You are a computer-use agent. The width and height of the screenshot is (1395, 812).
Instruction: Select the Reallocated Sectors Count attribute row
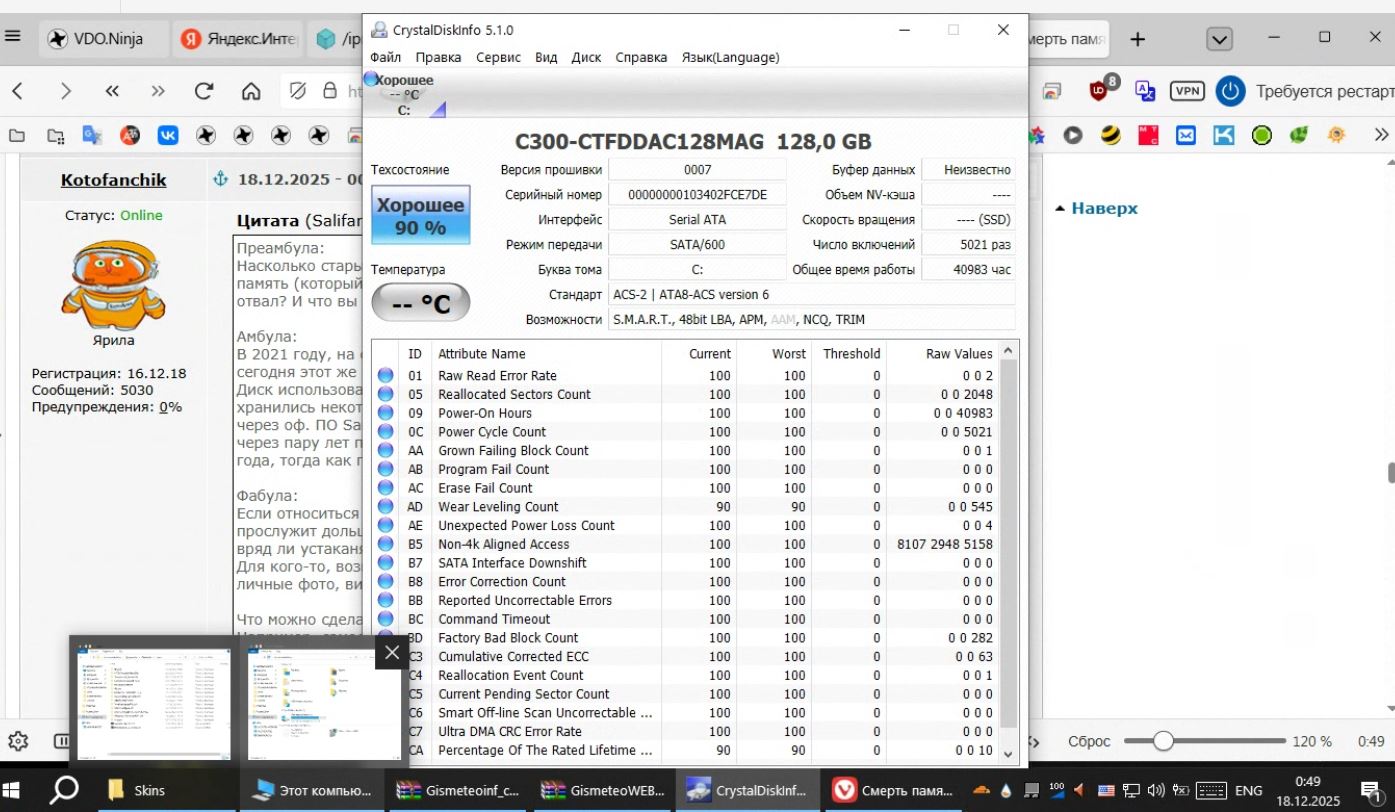click(685, 394)
